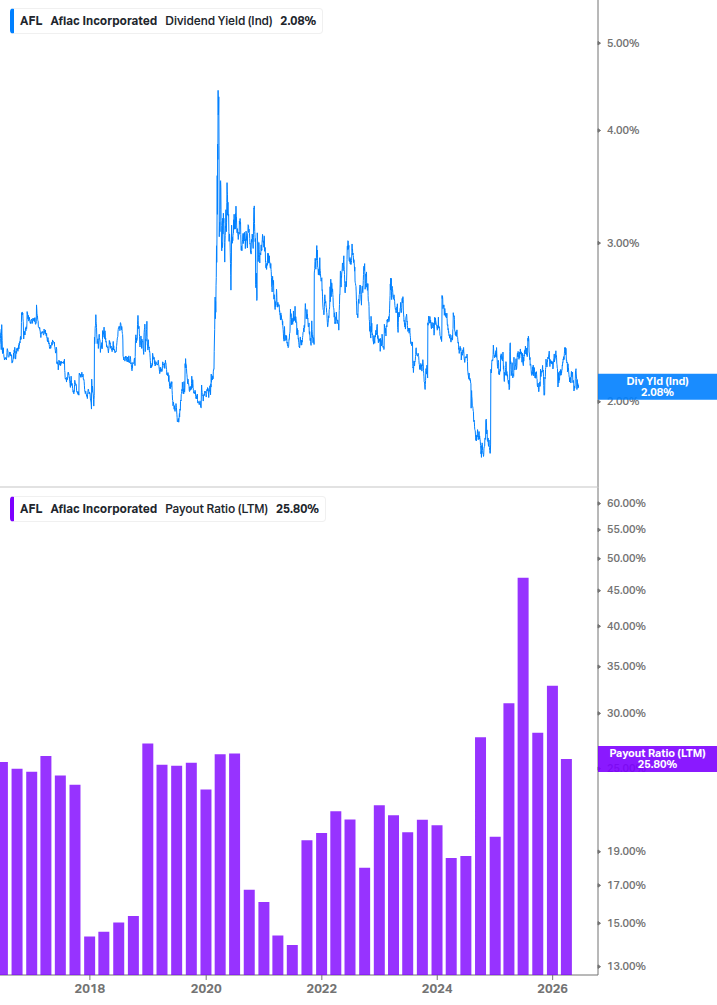Click the 50.00% payout axis label
Image resolution: width=717 pixels, height=1005 pixels.
click(x=626, y=558)
